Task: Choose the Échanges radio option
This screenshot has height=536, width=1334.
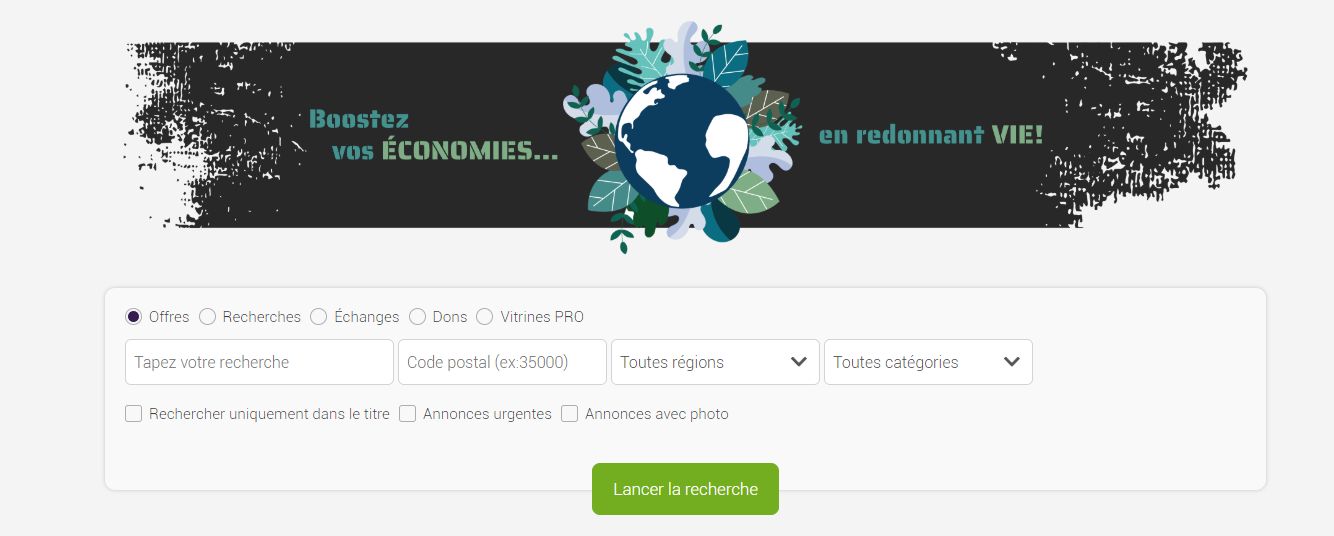Action: pyautogui.click(x=318, y=316)
